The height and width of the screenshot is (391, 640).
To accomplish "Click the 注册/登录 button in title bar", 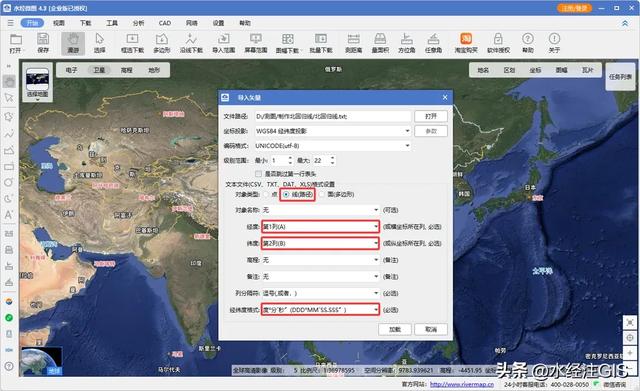I will point(574,8).
